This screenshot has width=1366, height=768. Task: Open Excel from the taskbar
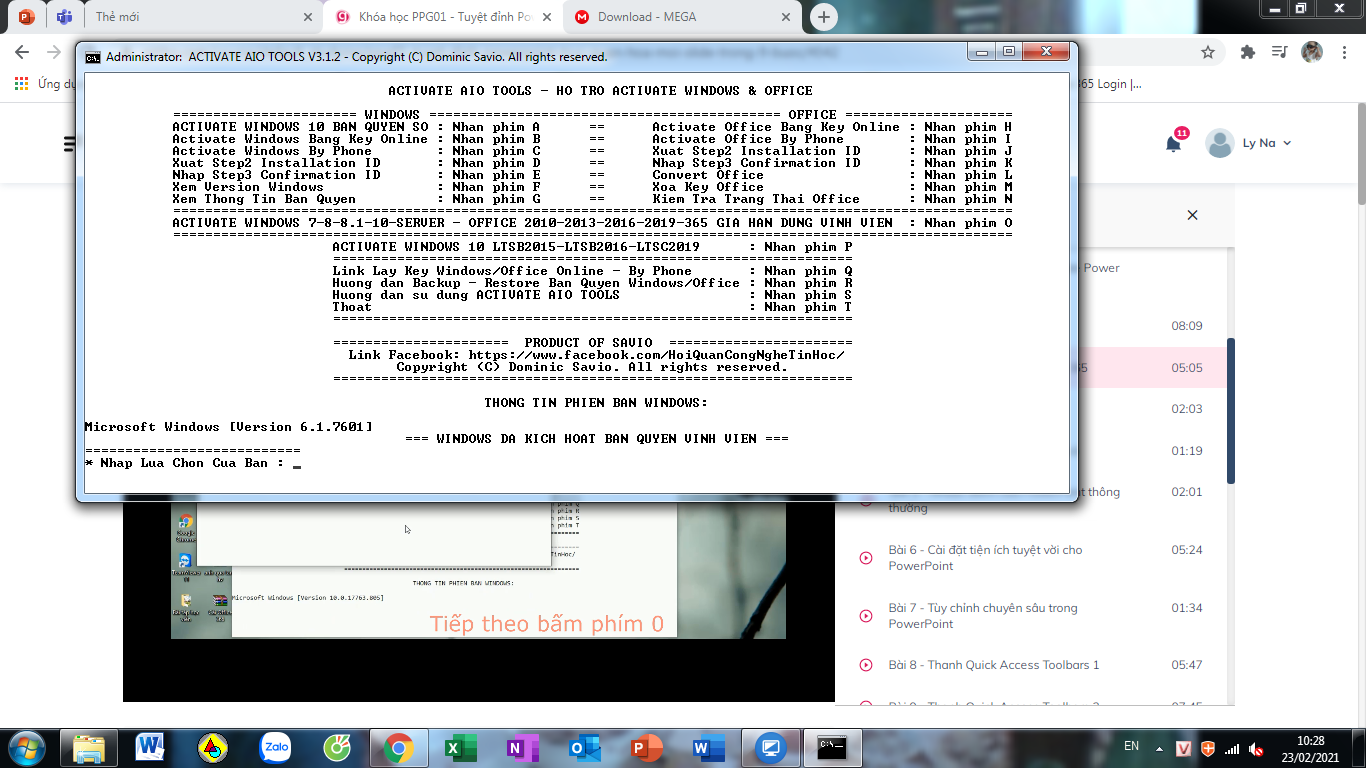(x=461, y=747)
